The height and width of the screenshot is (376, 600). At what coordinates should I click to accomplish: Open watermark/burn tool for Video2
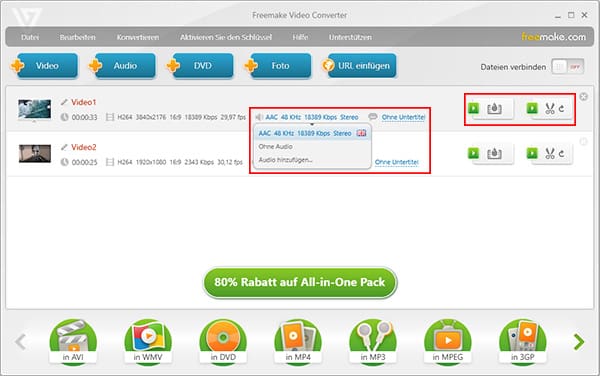[x=494, y=154]
